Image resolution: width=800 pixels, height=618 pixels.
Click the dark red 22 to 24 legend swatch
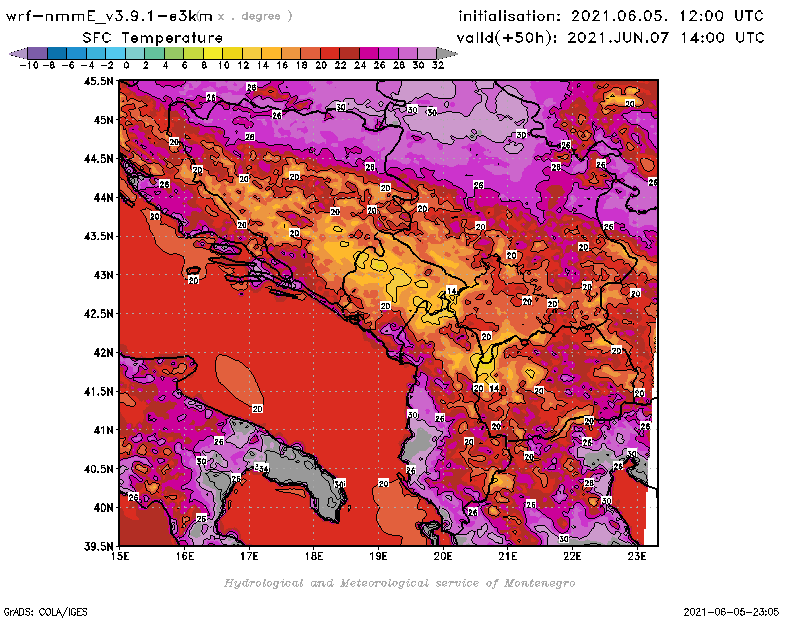coord(349,53)
